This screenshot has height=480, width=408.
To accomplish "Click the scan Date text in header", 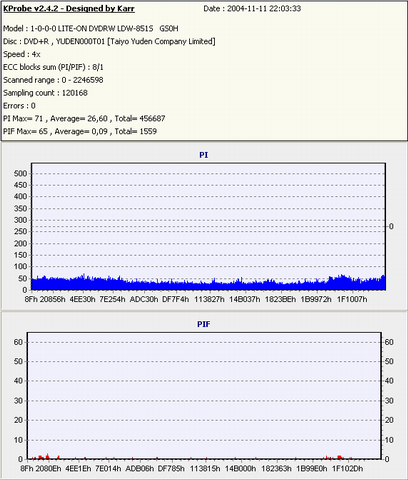I will click(252, 9).
